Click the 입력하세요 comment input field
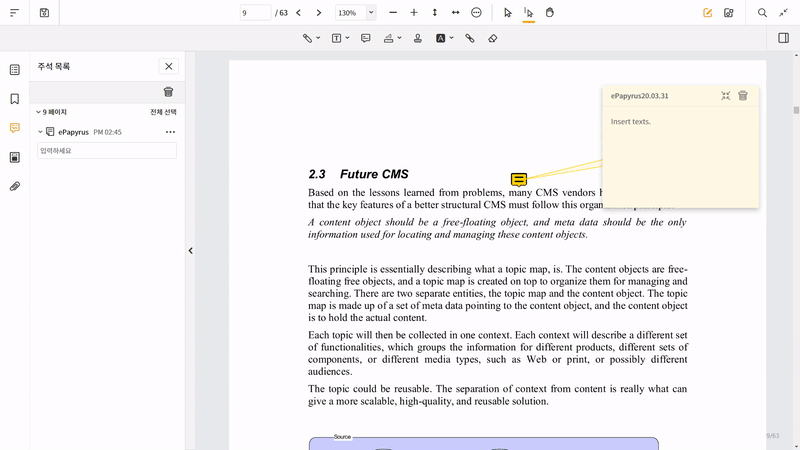 pyautogui.click(x=107, y=151)
